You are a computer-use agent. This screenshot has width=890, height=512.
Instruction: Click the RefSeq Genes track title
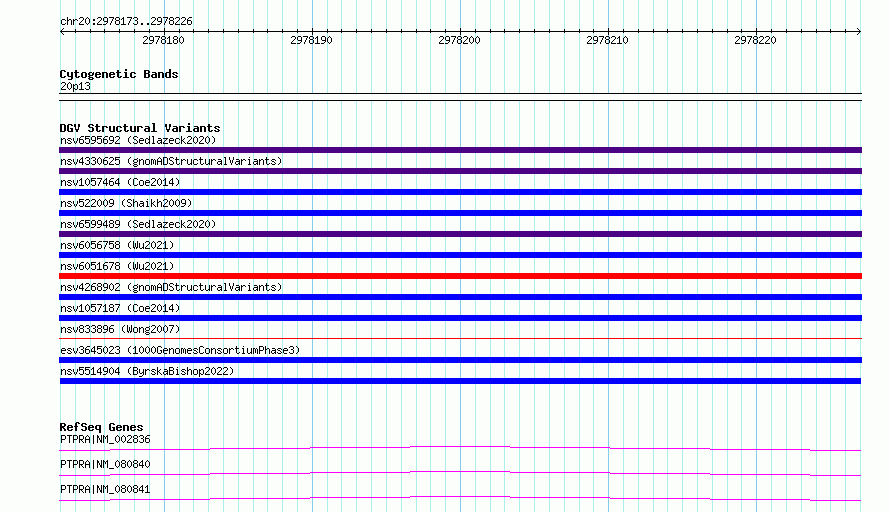(x=101, y=427)
